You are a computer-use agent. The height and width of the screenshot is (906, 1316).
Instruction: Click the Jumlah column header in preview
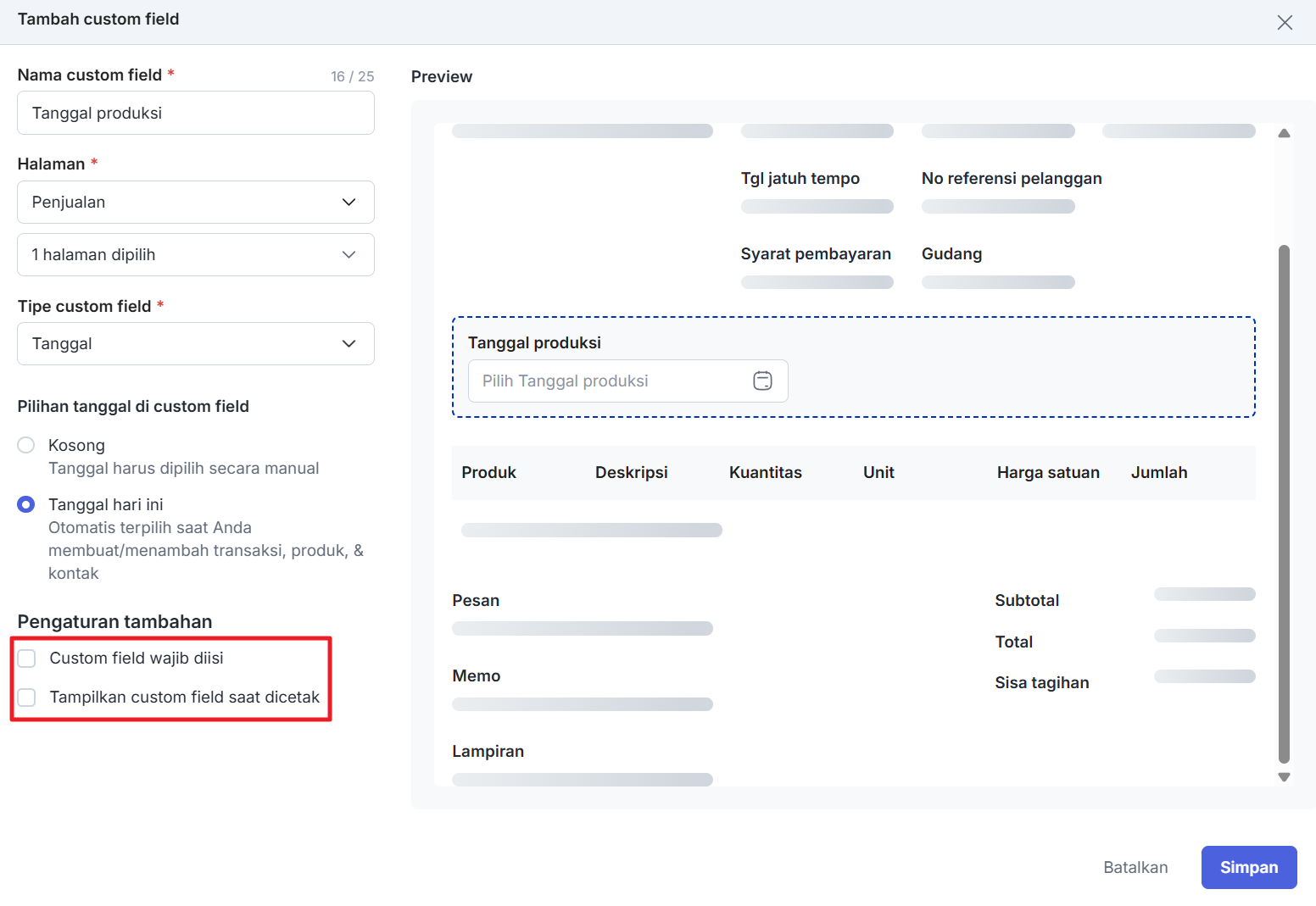pos(1158,473)
